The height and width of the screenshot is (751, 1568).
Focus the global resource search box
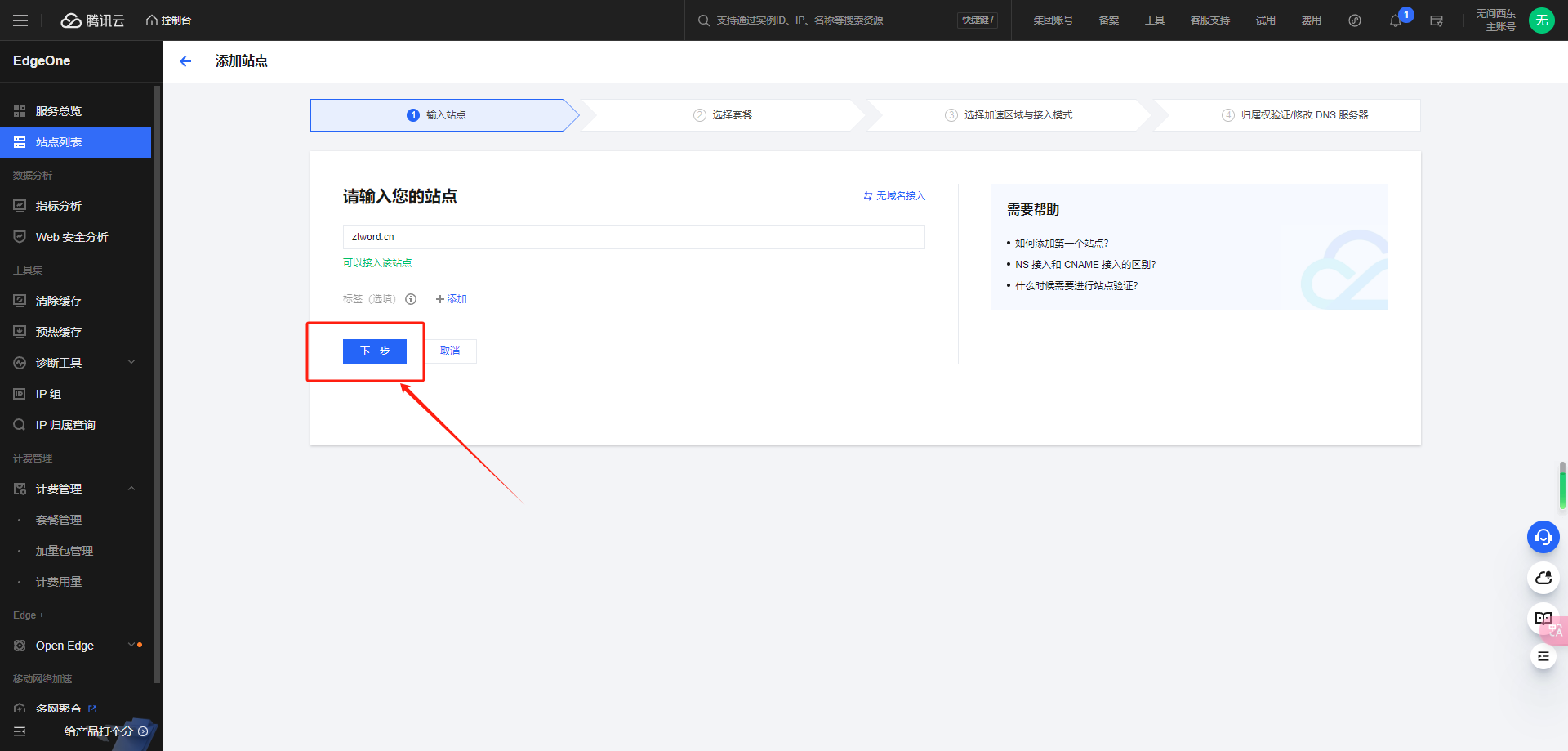point(823,20)
